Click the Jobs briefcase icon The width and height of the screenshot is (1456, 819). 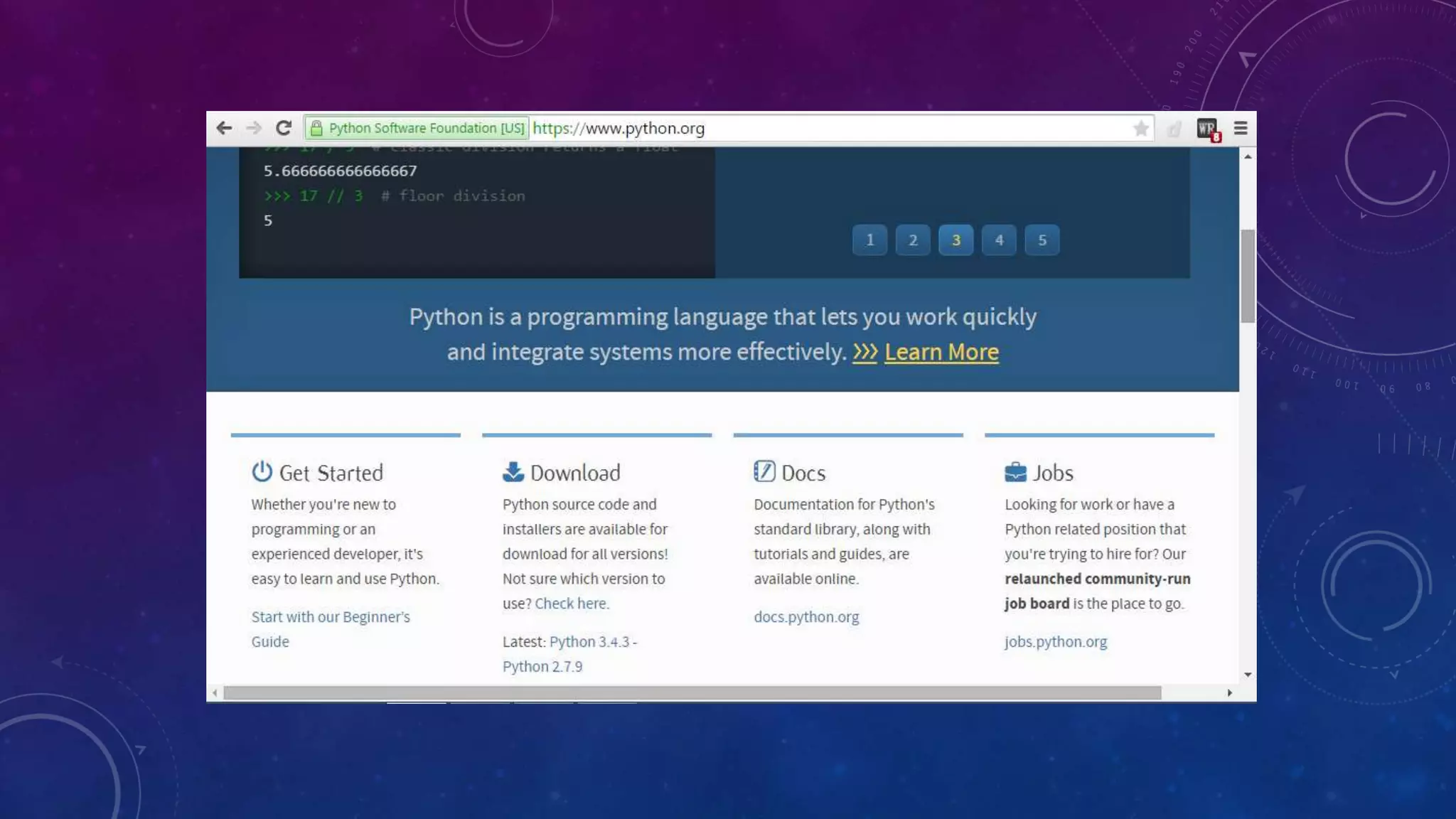[x=1015, y=472]
